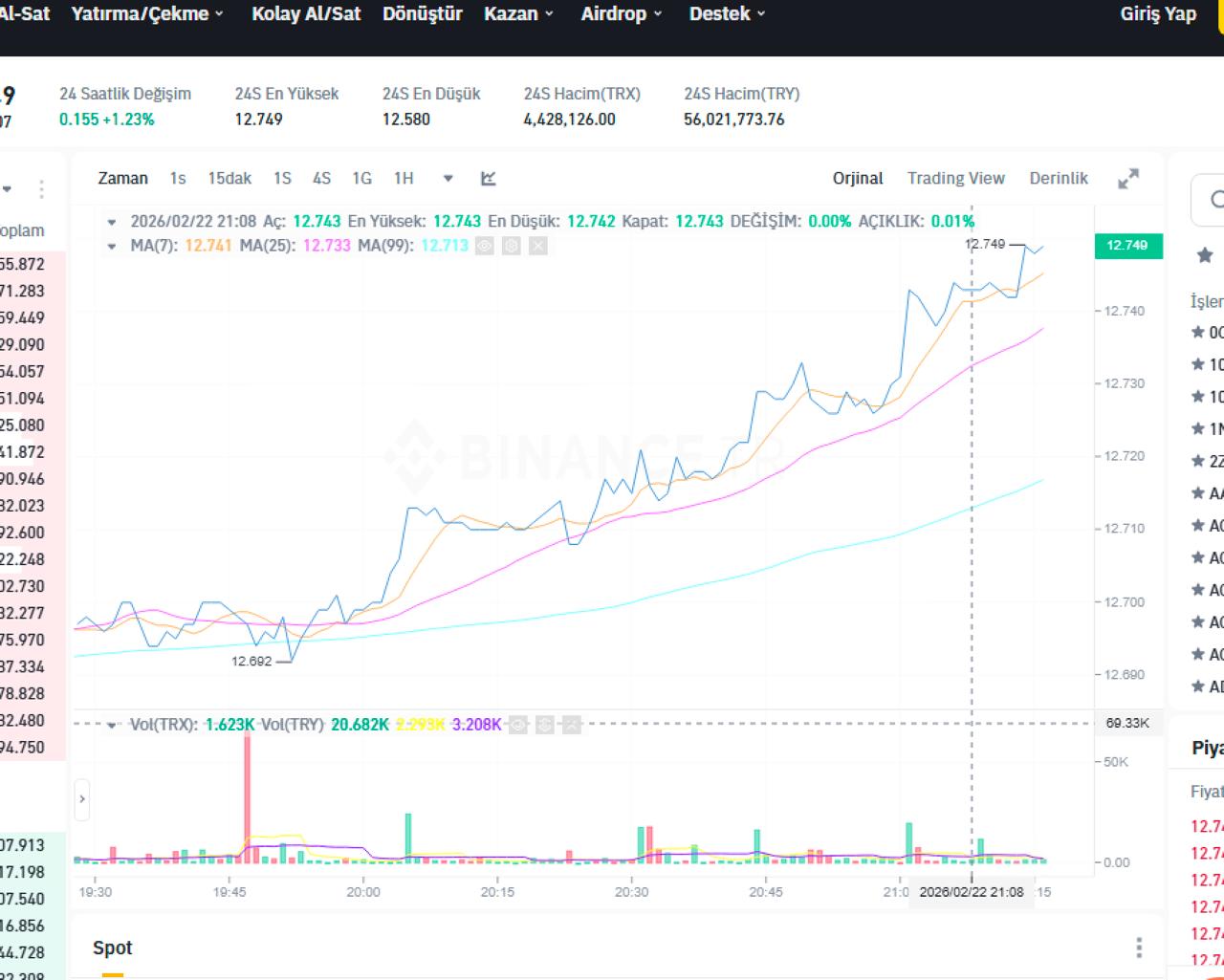Screen dimensions: 1224x980
Task: Close the Vol indicator
Action: tap(571, 725)
